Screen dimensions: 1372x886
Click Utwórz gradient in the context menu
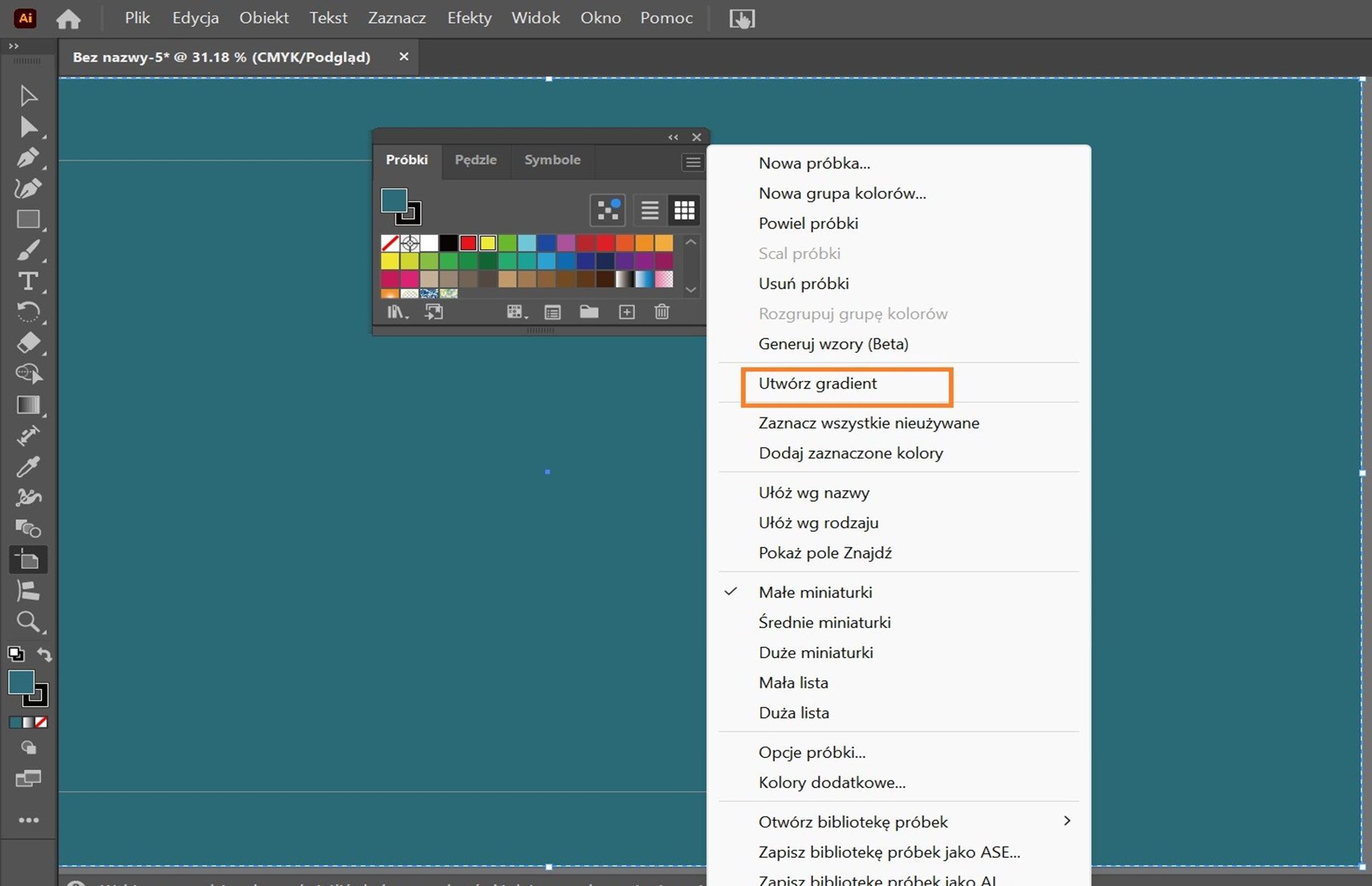point(817,384)
